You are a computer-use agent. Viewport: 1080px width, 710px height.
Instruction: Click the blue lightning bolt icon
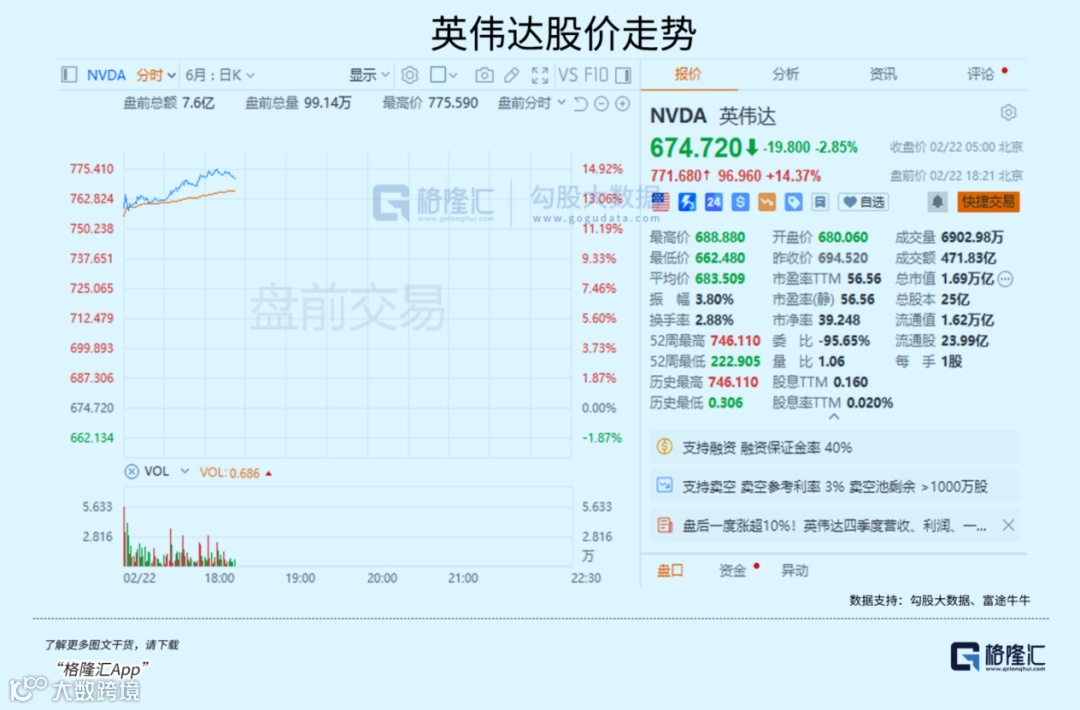687,202
